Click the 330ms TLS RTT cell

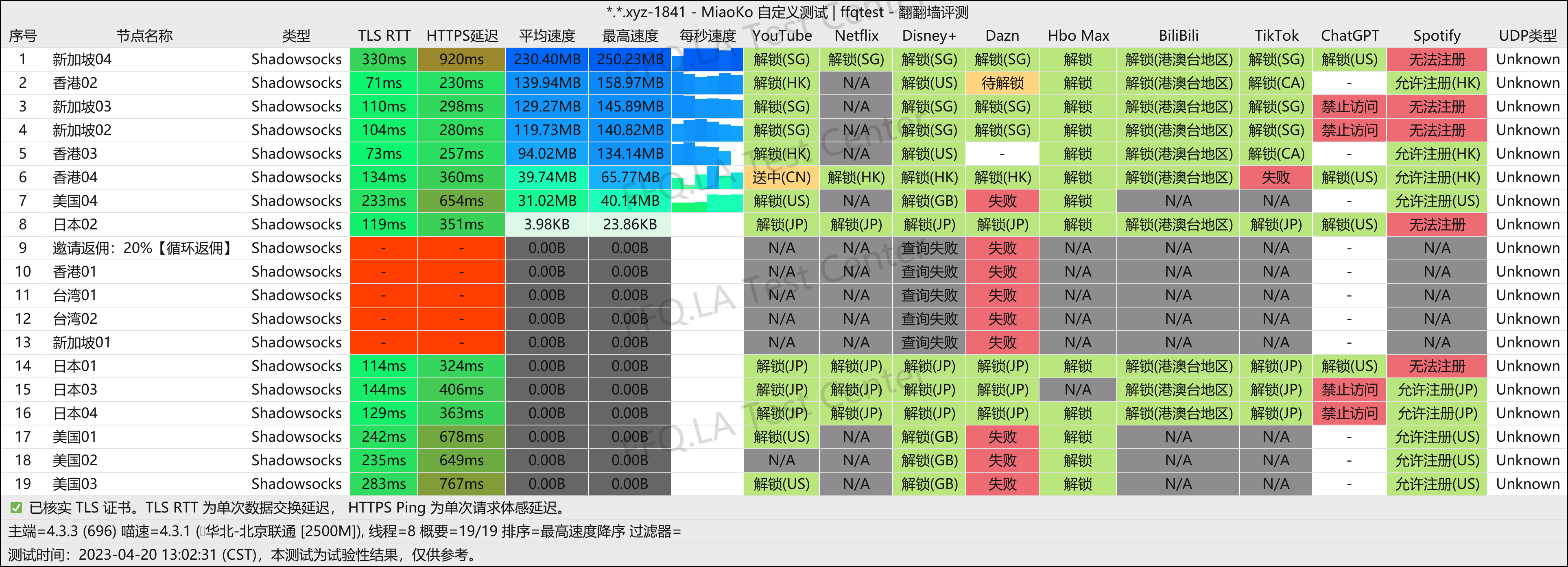384,60
